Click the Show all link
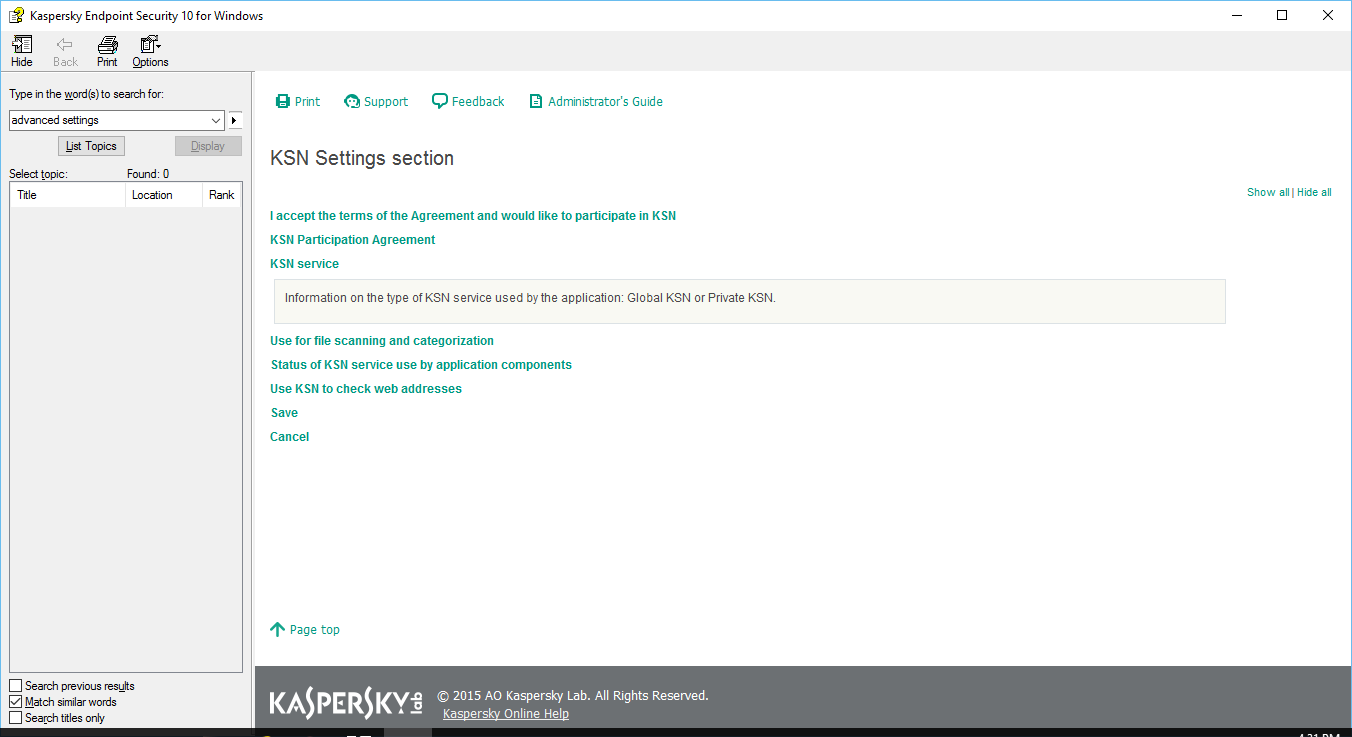This screenshot has height=737, width=1352. [1268, 192]
